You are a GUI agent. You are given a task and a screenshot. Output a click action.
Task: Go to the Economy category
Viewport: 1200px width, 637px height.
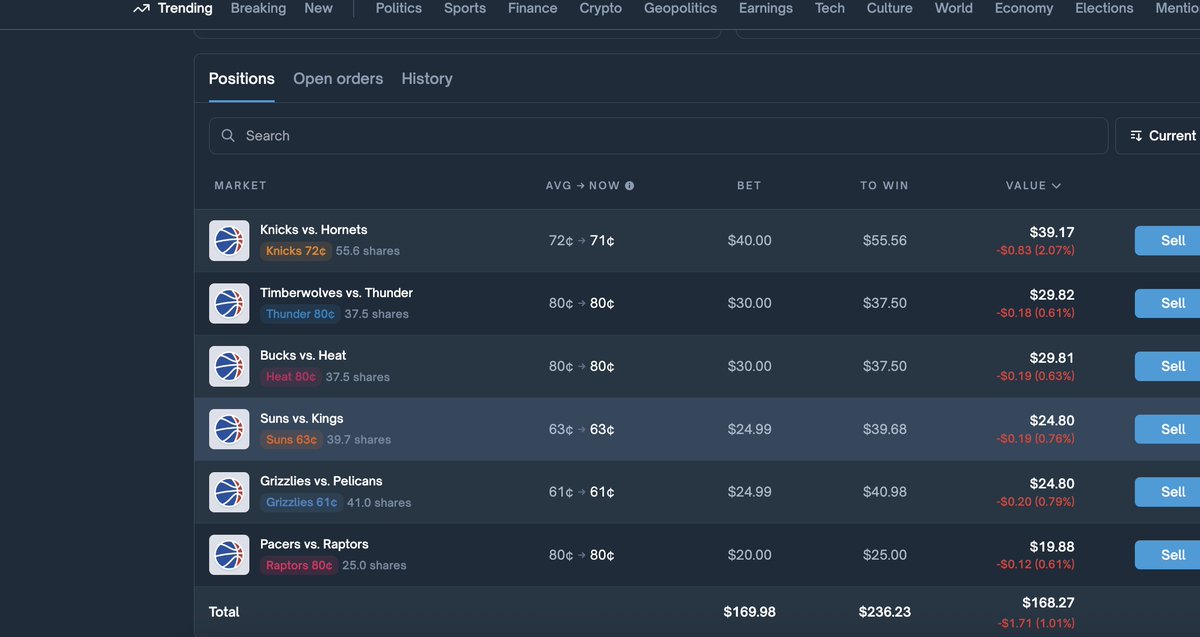[1024, 8]
